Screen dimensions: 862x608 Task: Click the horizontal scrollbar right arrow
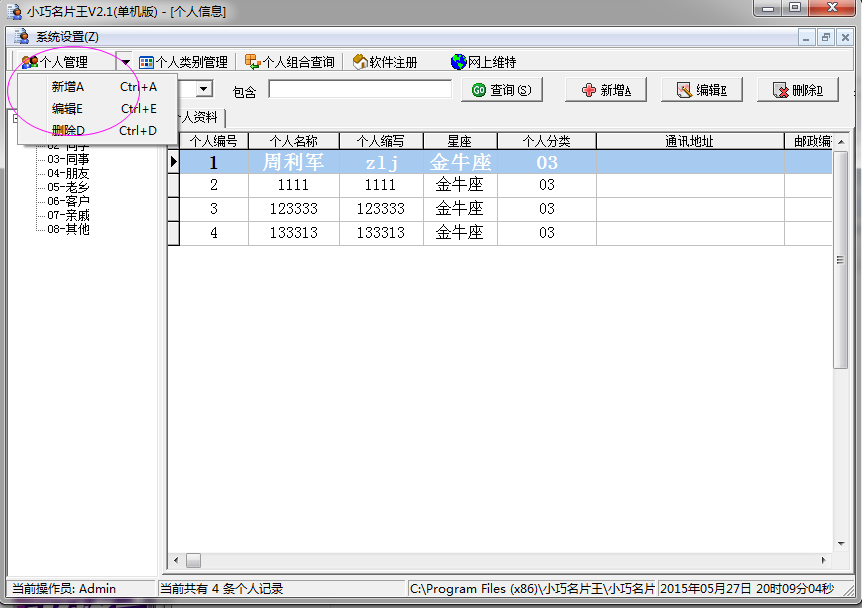[825, 560]
